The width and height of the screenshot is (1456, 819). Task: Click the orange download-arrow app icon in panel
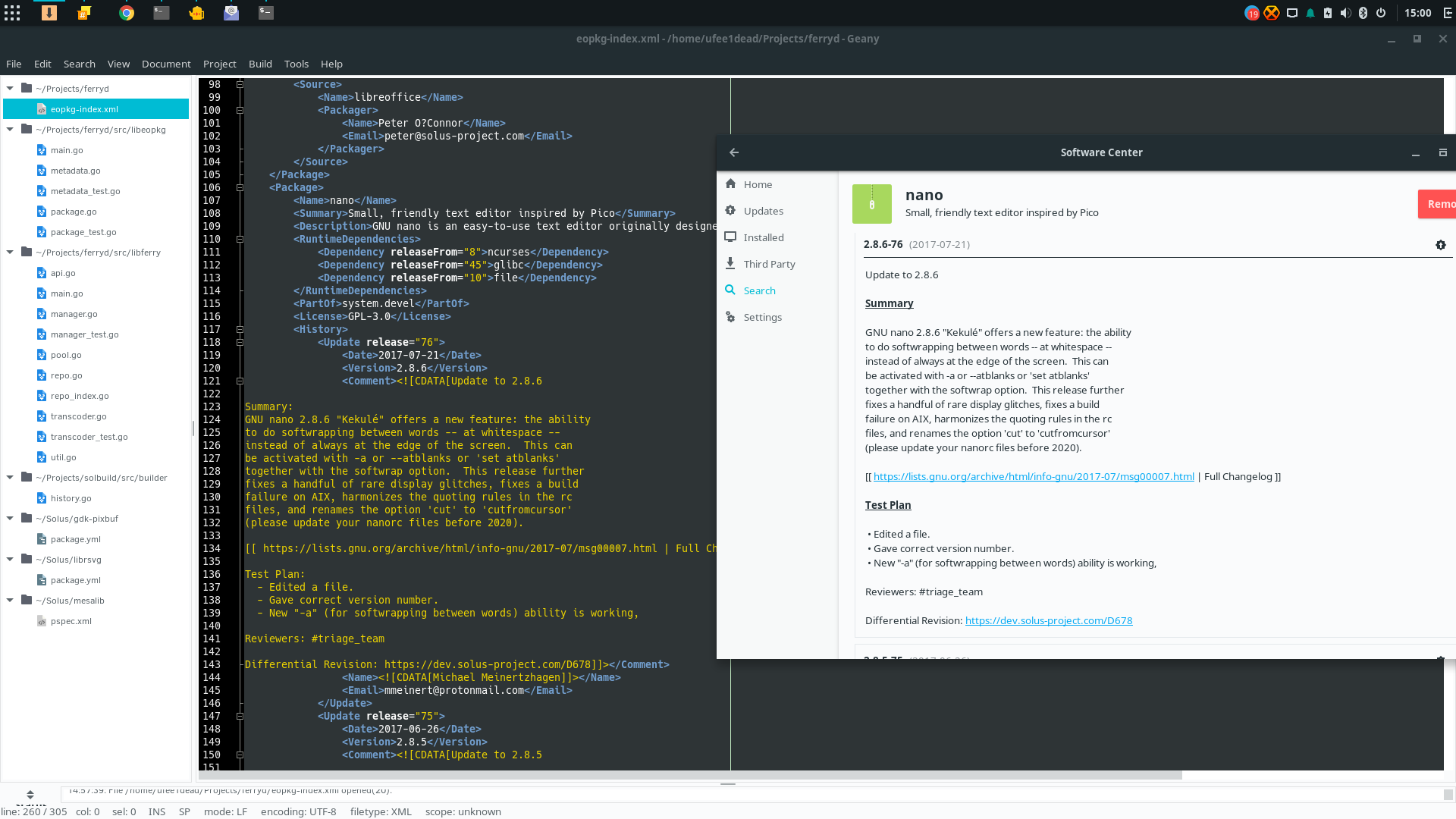pyautogui.click(x=49, y=13)
